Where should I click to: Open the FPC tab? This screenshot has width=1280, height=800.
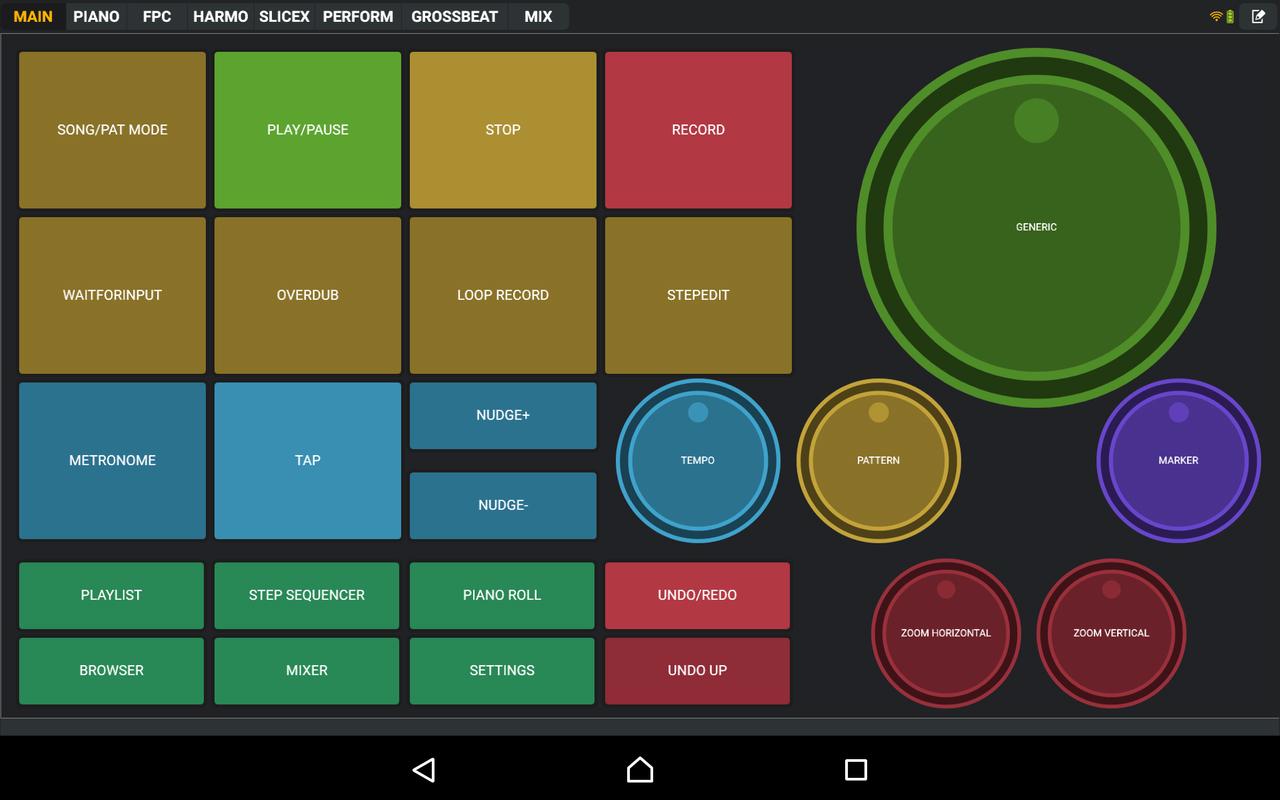tap(157, 16)
